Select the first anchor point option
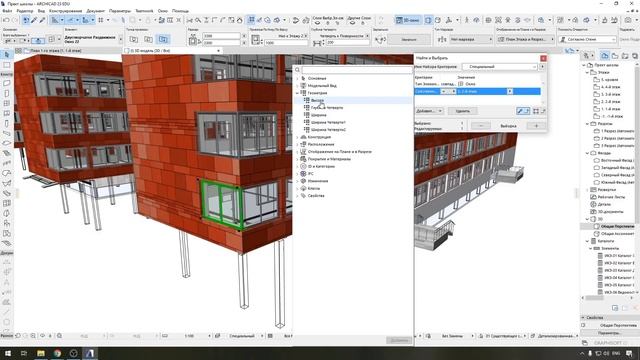Image resolution: width=640 pixels, height=360 pixels. click(133, 39)
